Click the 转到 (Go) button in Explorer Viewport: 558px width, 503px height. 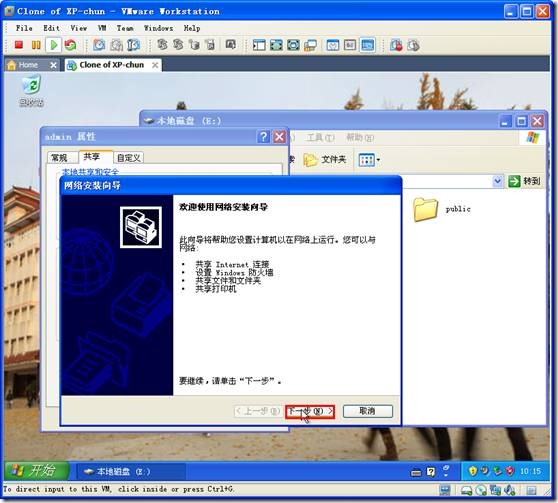525,181
